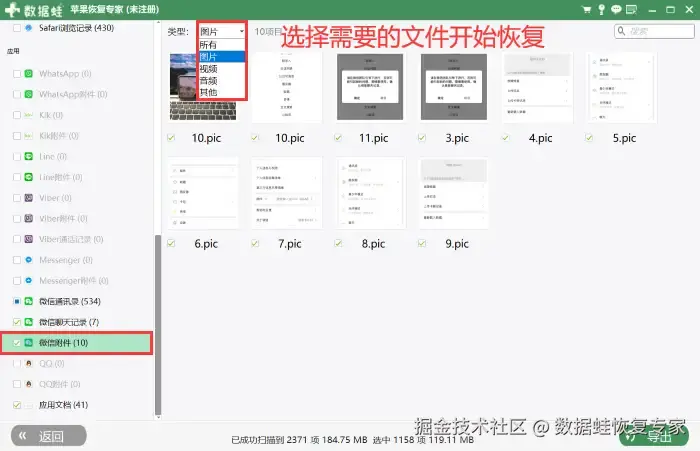This screenshot has width=700, height=451.
Task: Click the Kik附件 (0) icon
Action: point(29,136)
